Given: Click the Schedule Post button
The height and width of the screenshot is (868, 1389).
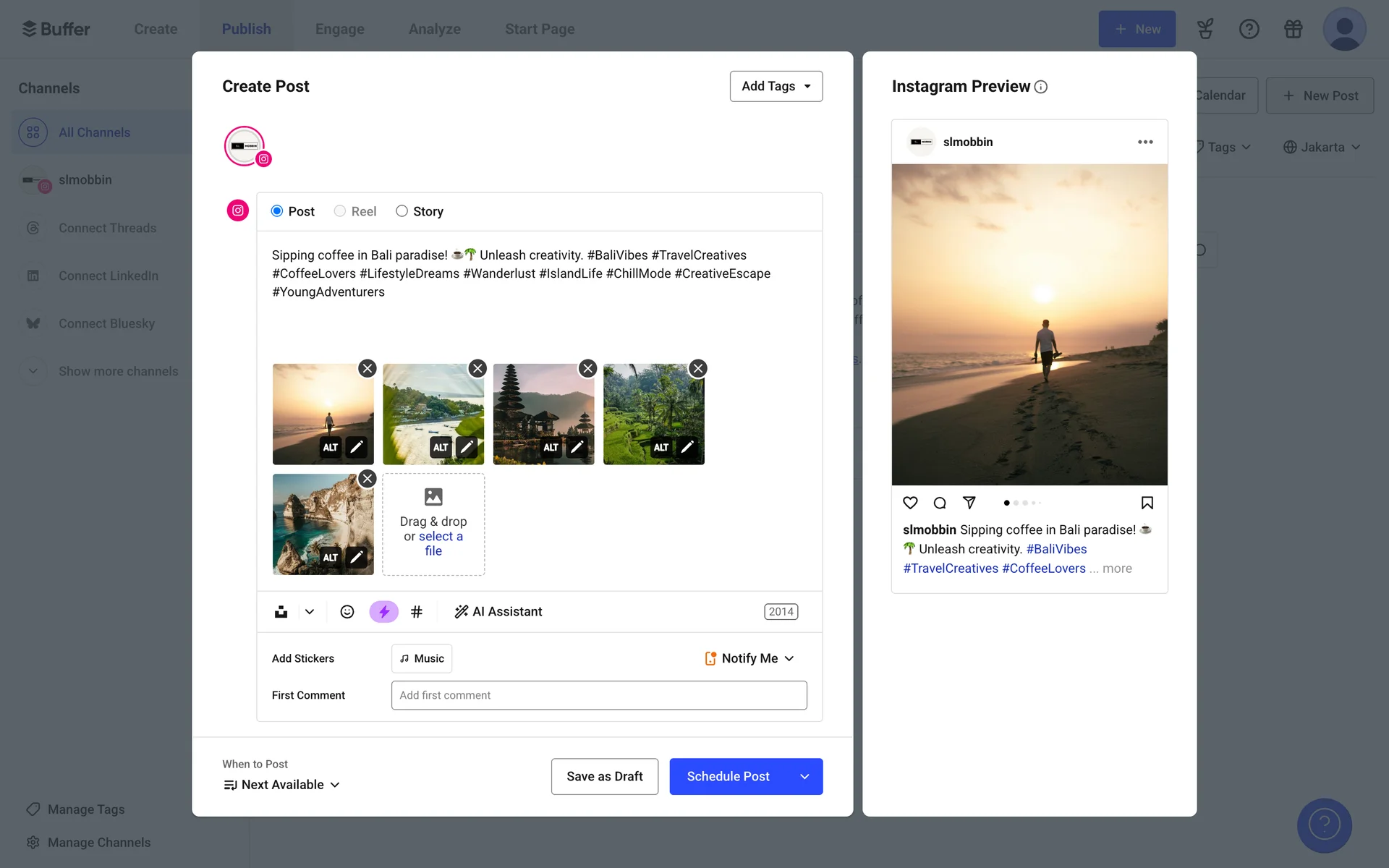Looking at the screenshot, I should [x=728, y=776].
